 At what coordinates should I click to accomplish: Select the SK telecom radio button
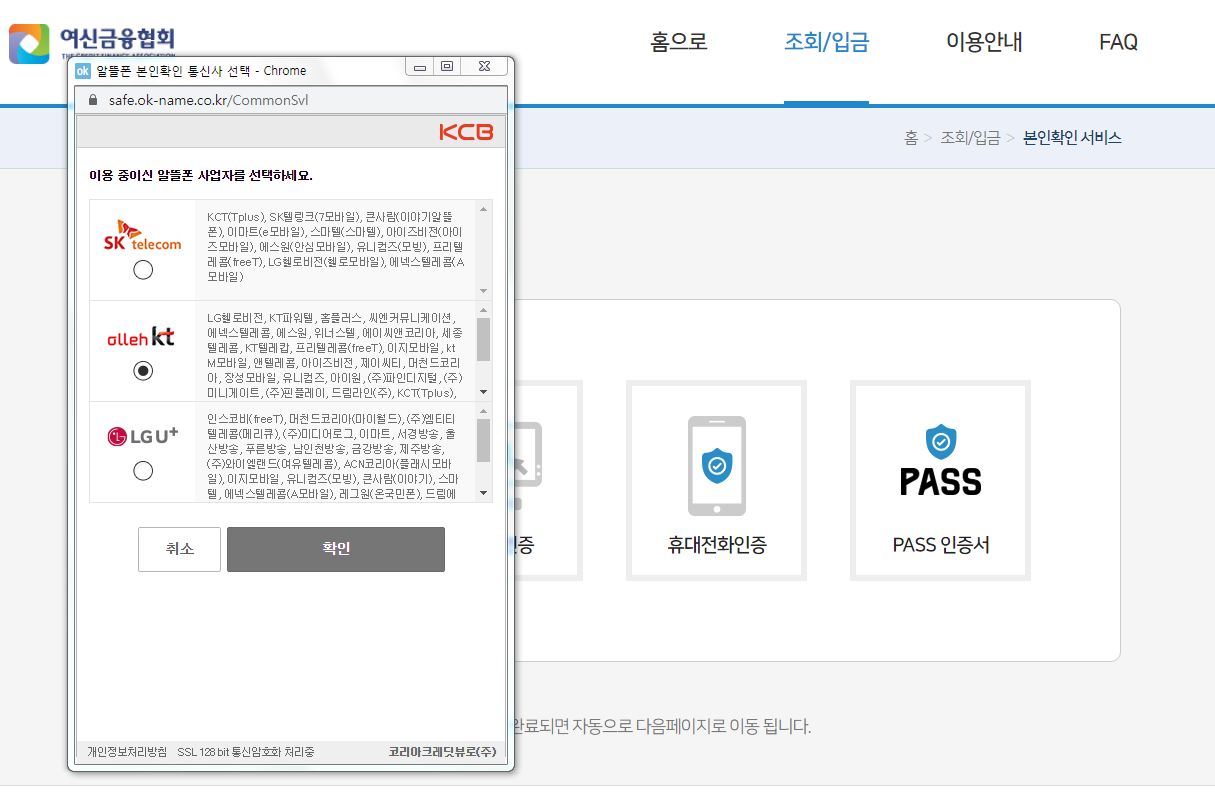(x=143, y=270)
